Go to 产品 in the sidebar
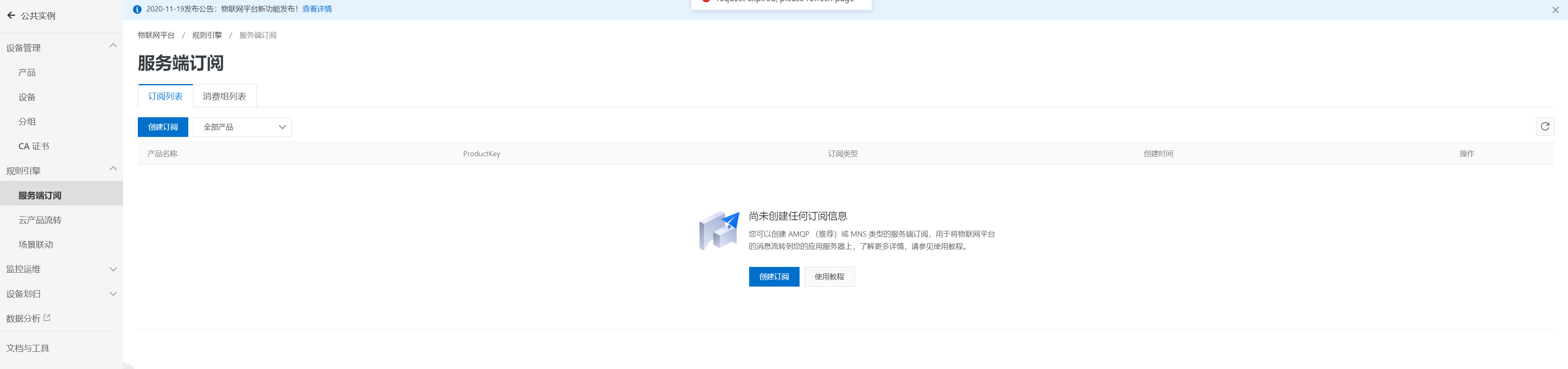The image size is (1568, 369). 27,72
